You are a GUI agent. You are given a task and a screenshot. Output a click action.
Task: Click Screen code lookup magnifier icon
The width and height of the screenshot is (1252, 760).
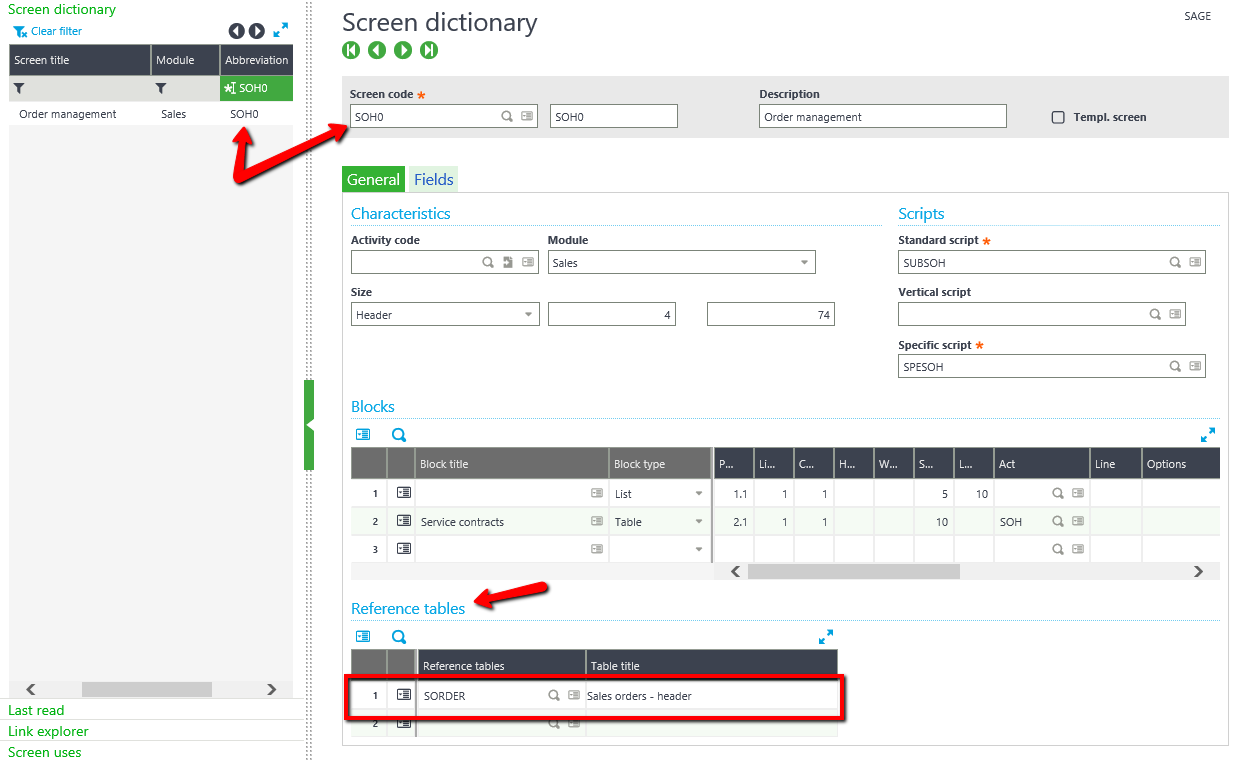click(x=508, y=117)
